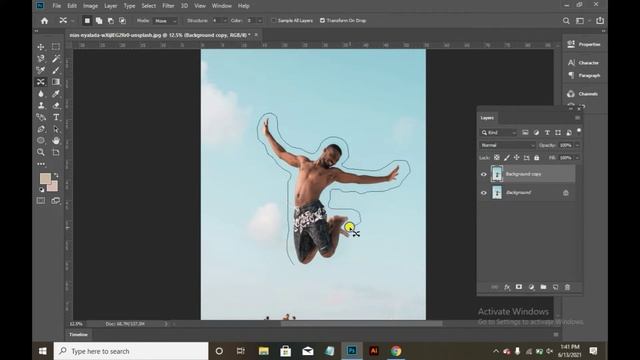Hide the Background layer
640x360 pixels.
484,193
